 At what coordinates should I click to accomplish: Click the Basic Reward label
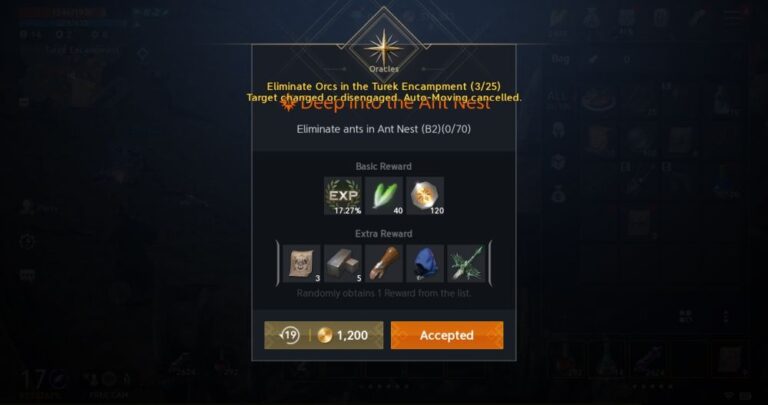(x=384, y=167)
